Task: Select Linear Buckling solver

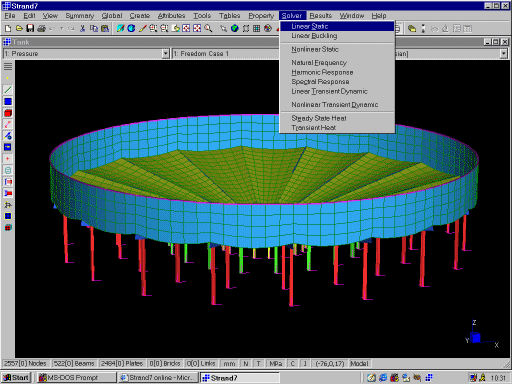Action: [337, 36]
